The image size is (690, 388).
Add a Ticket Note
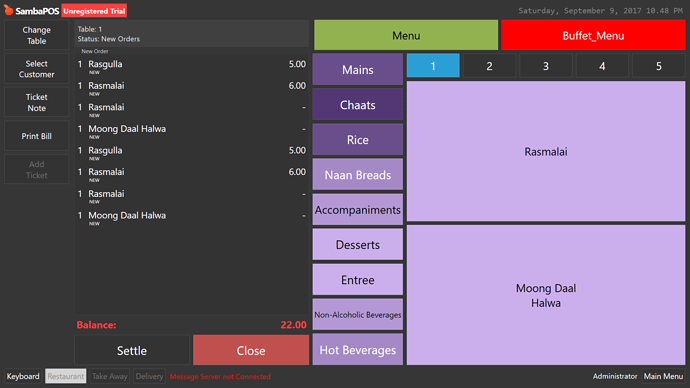point(37,102)
